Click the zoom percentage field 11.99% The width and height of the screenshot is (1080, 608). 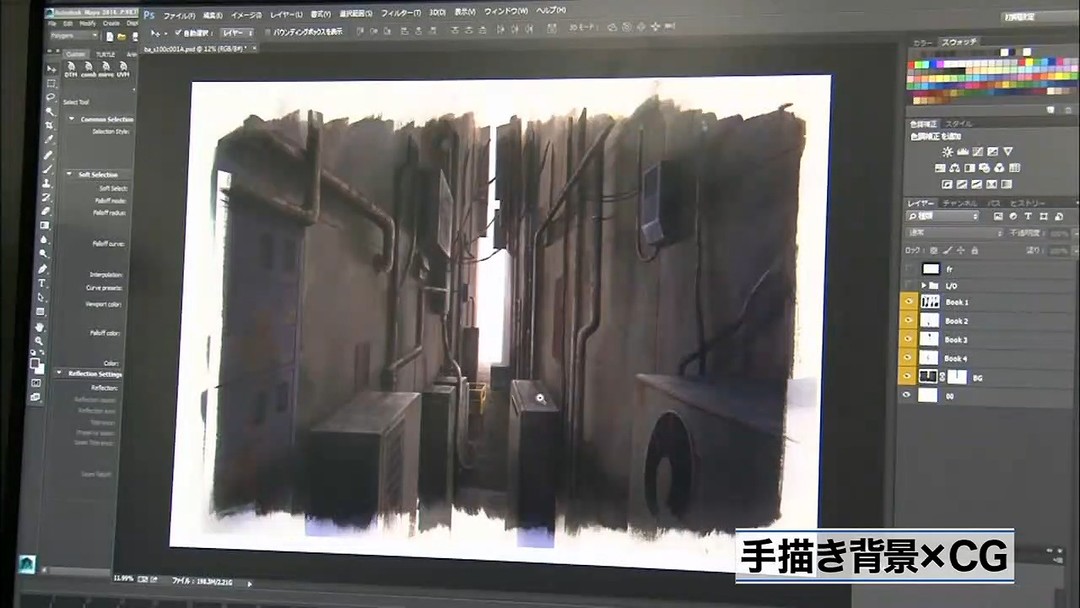123,578
